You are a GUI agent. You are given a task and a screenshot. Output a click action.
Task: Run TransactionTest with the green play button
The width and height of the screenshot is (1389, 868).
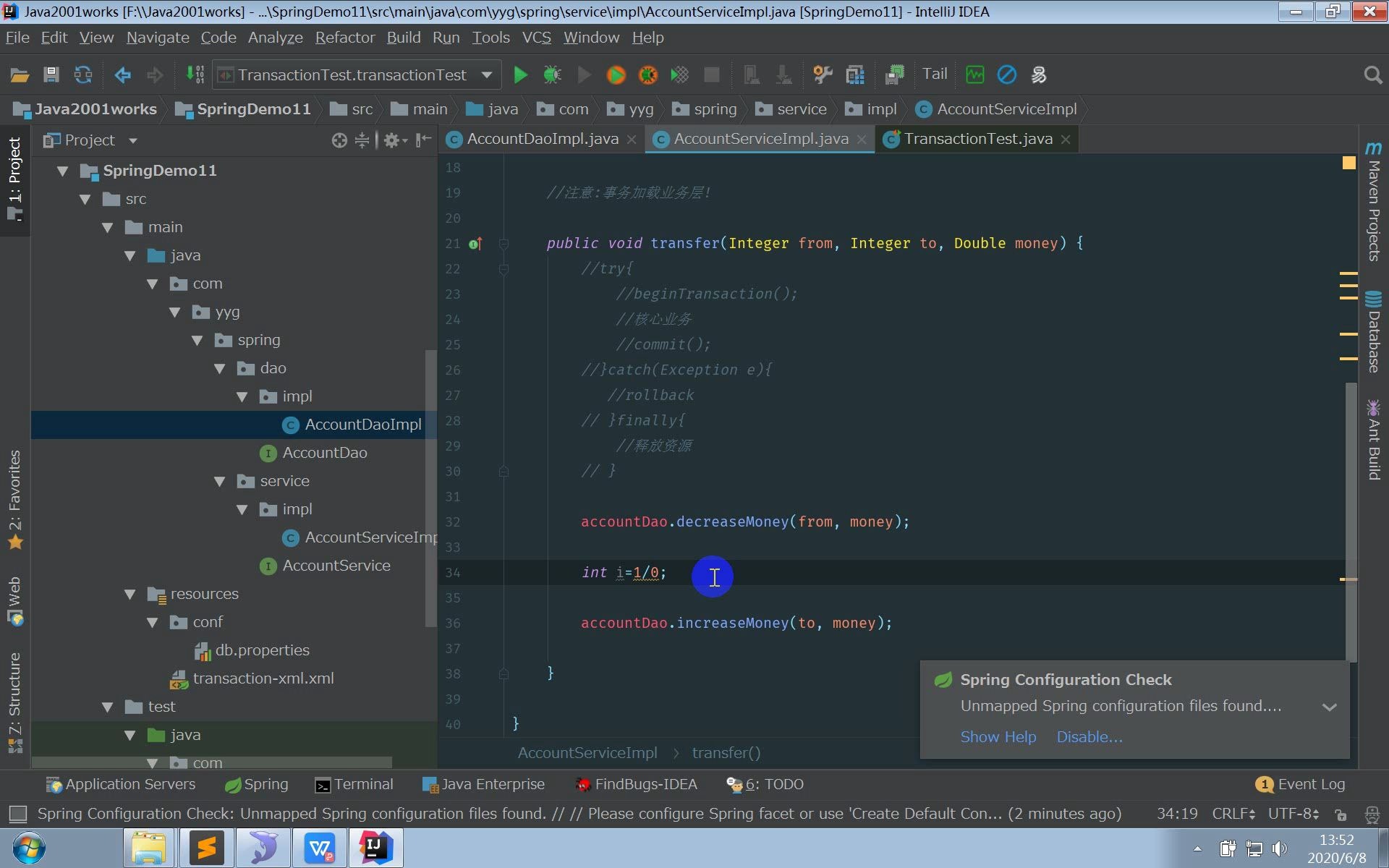tap(519, 75)
